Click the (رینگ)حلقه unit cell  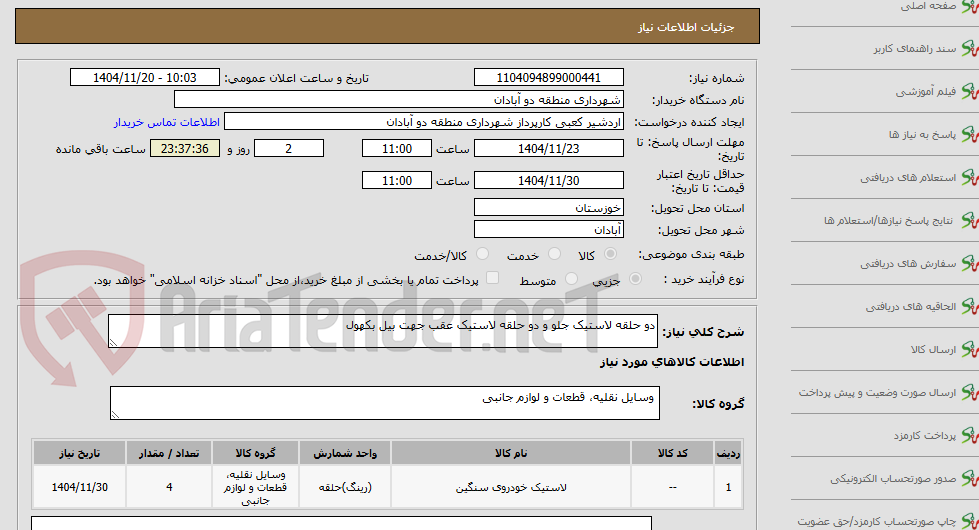click(345, 487)
